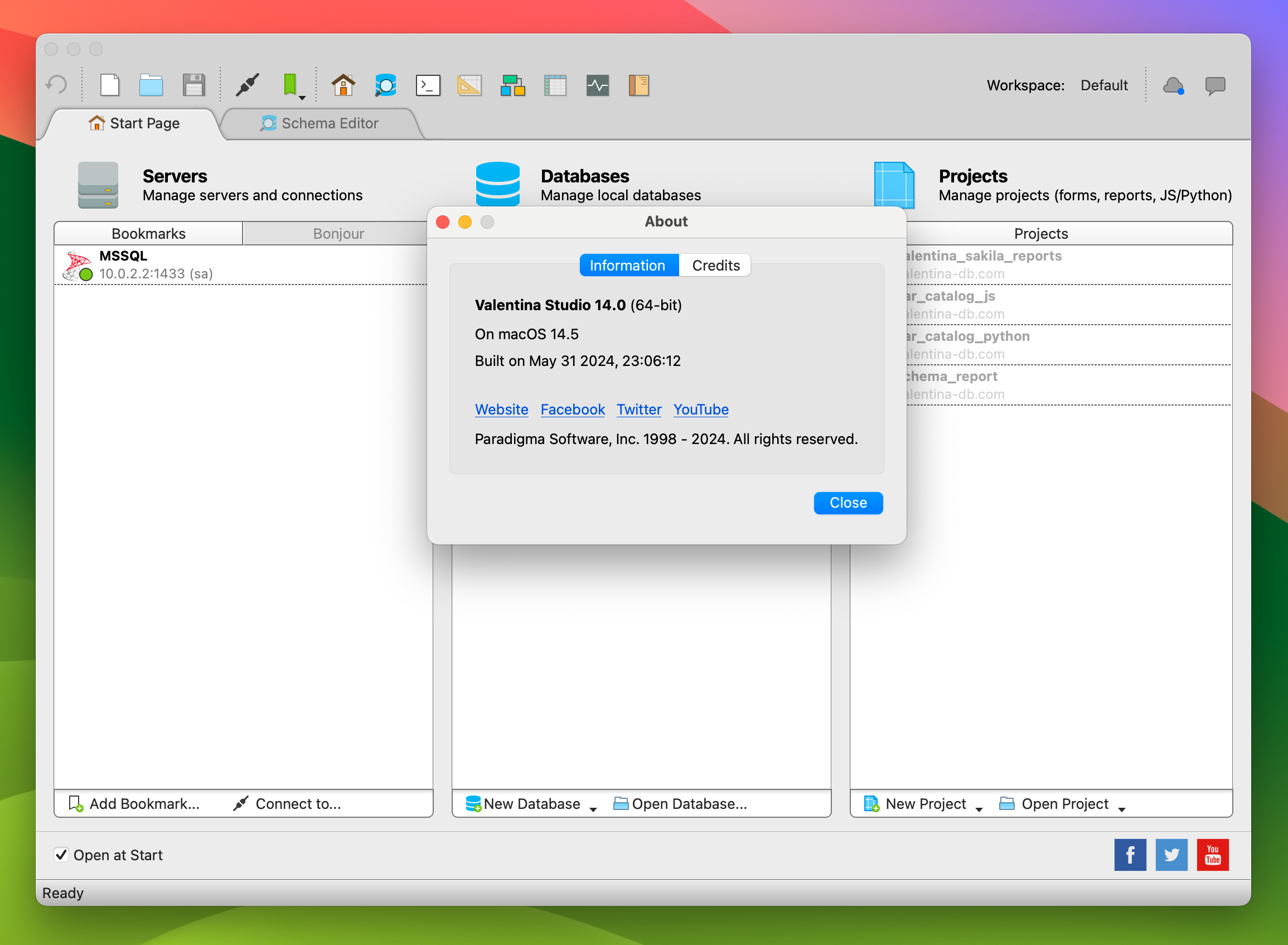Click the Projects blueprint icon
The height and width of the screenshot is (945, 1288).
click(x=894, y=185)
